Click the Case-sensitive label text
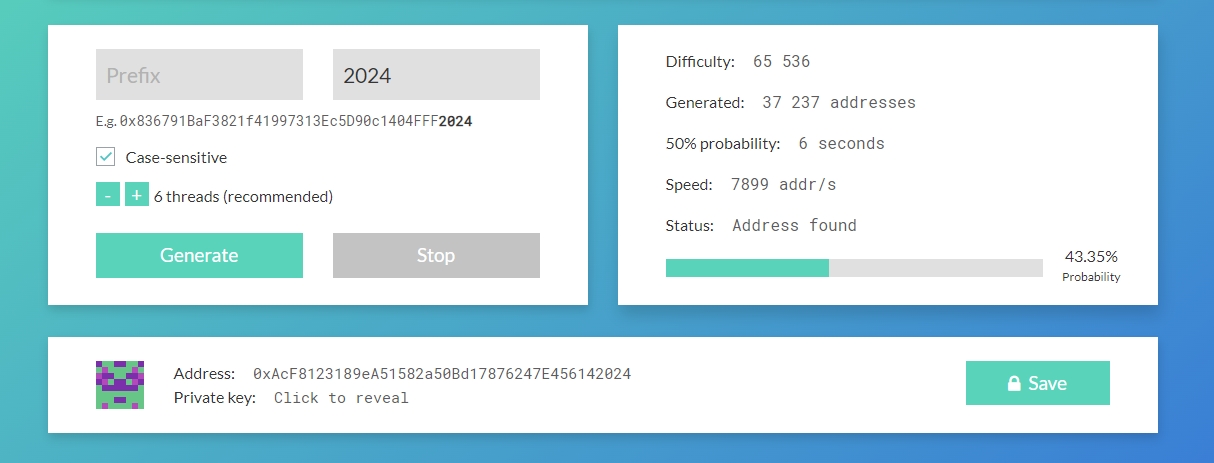This screenshot has width=1214, height=463. 176,157
